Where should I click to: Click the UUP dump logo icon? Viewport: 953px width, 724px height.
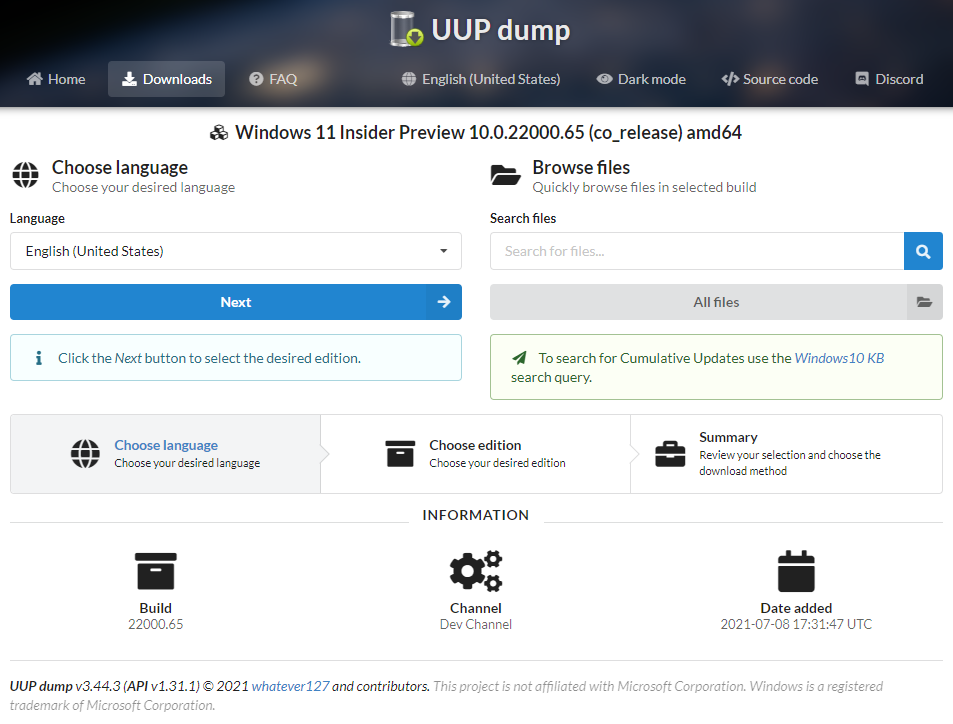click(x=406, y=29)
